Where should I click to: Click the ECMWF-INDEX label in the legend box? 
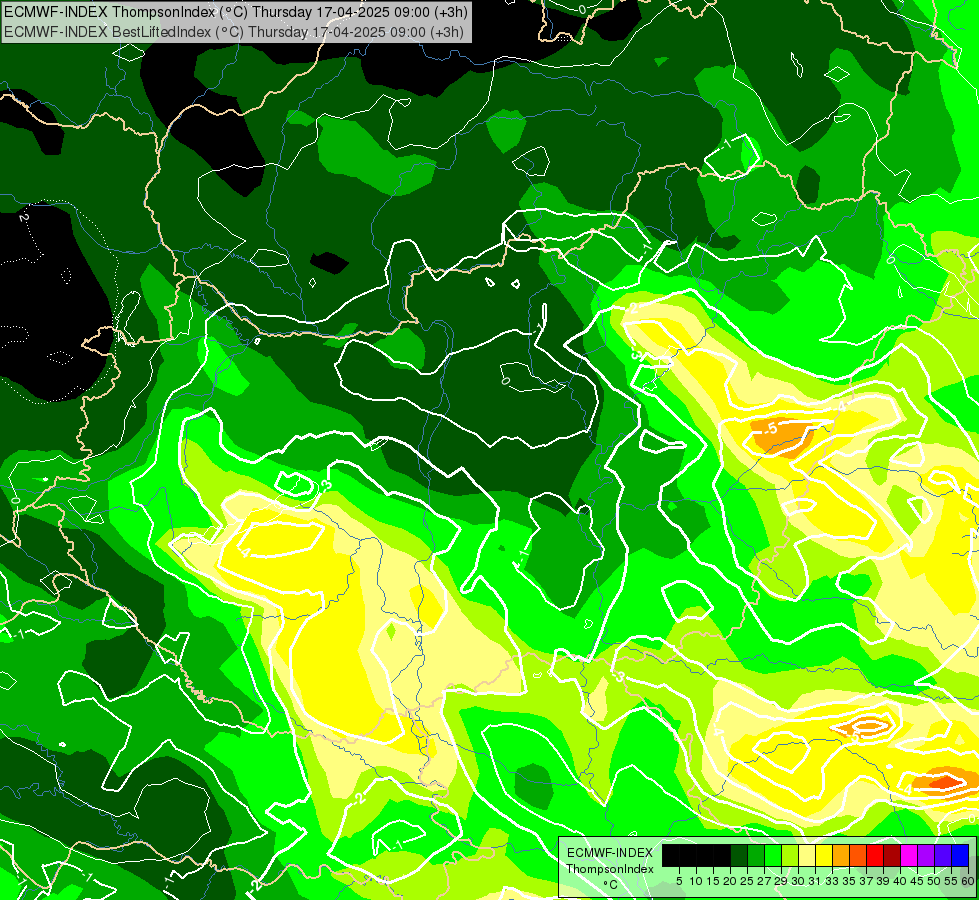click(x=610, y=853)
